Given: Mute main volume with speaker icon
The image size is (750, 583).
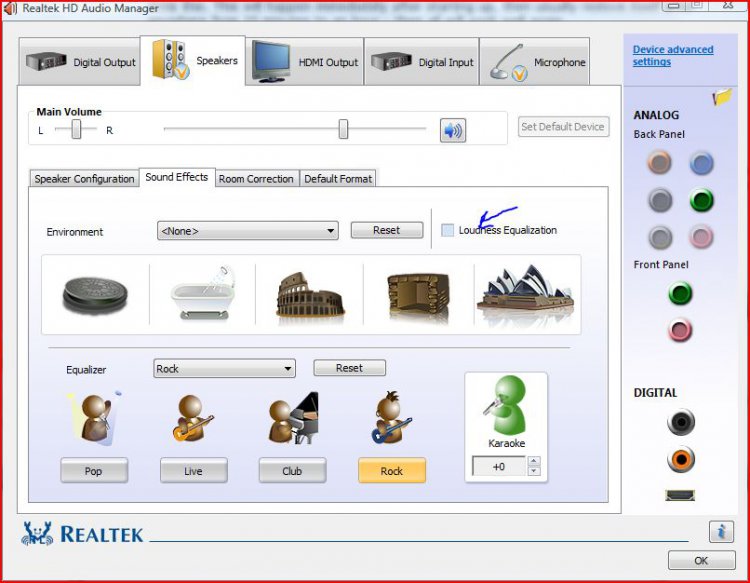Looking at the screenshot, I should (452, 130).
